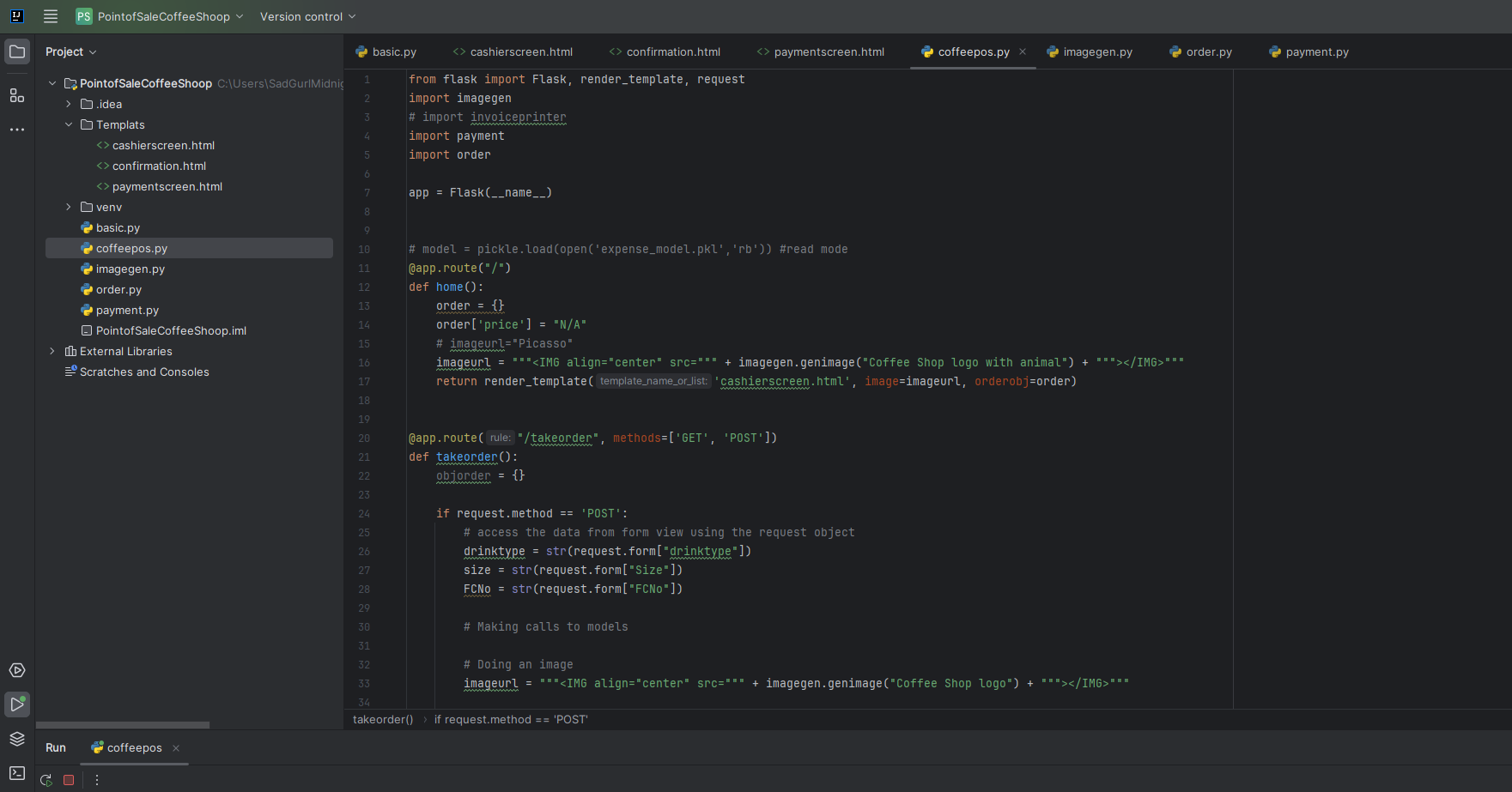Screen dimensions: 1512x792
Task: Expand External Libraries node
Action: pyautogui.click(x=52, y=351)
